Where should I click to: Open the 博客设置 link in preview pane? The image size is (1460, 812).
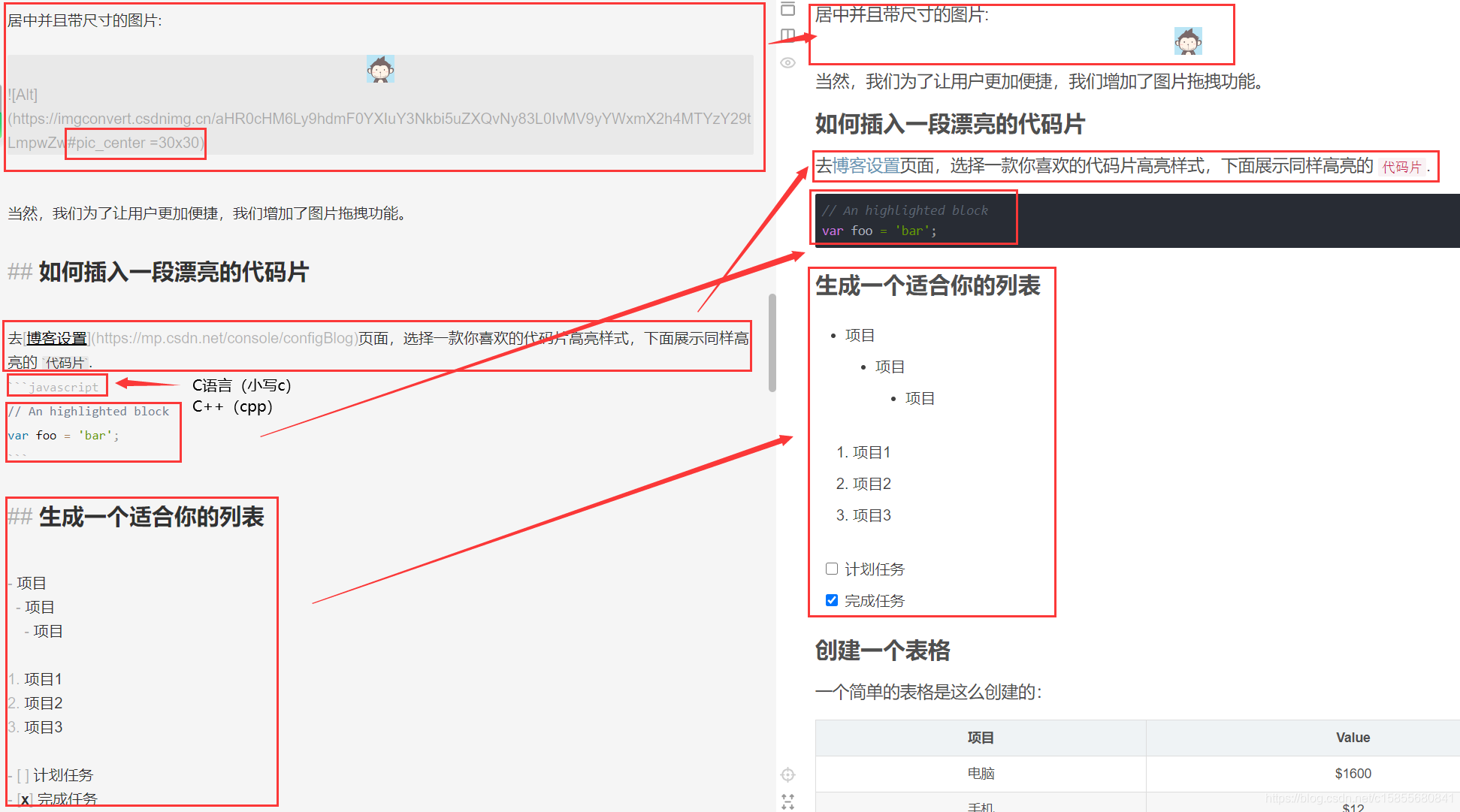coord(866,165)
